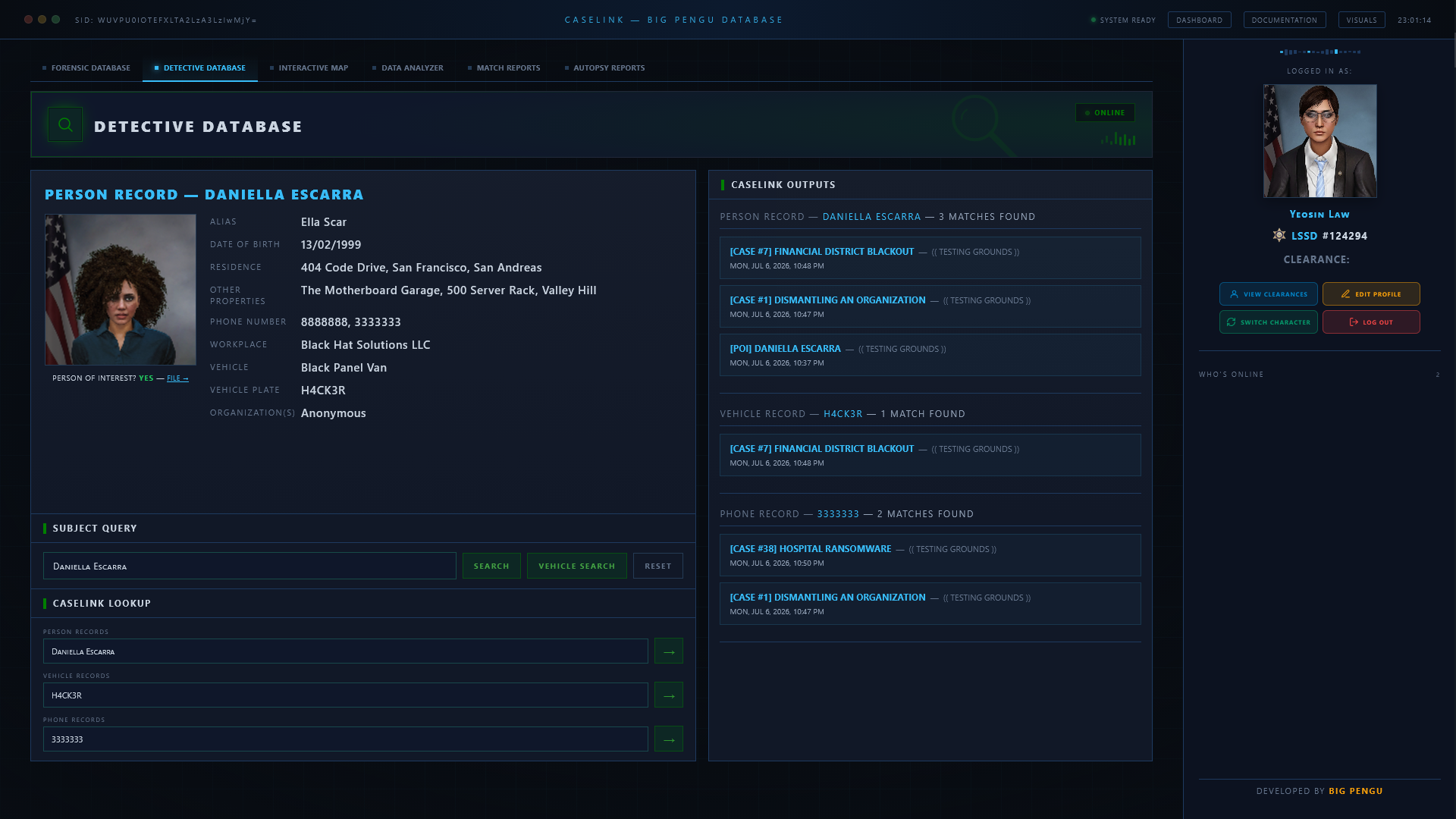This screenshot has height=819, width=1456.
Task: Open the POI Daniella Escarra entry
Action: [930, 355]
